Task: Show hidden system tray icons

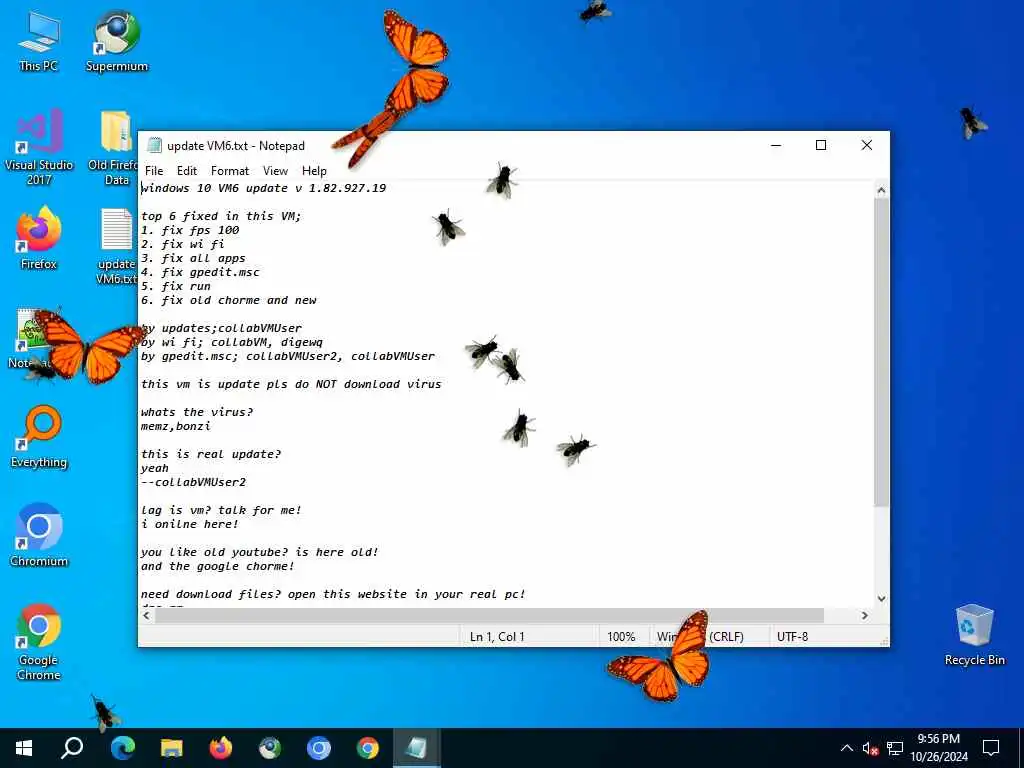Action: coord(846,748)
